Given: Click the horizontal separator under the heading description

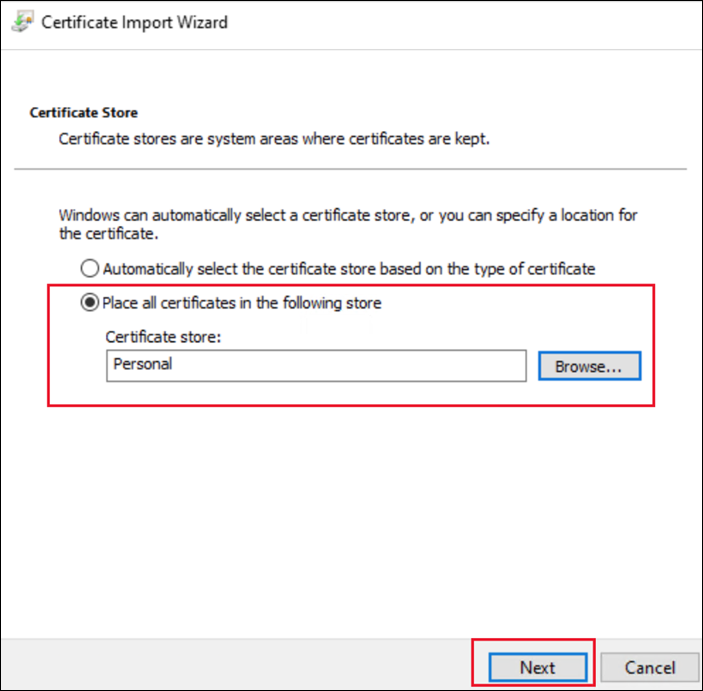Looking at the screenshot, I should [350, 169].
